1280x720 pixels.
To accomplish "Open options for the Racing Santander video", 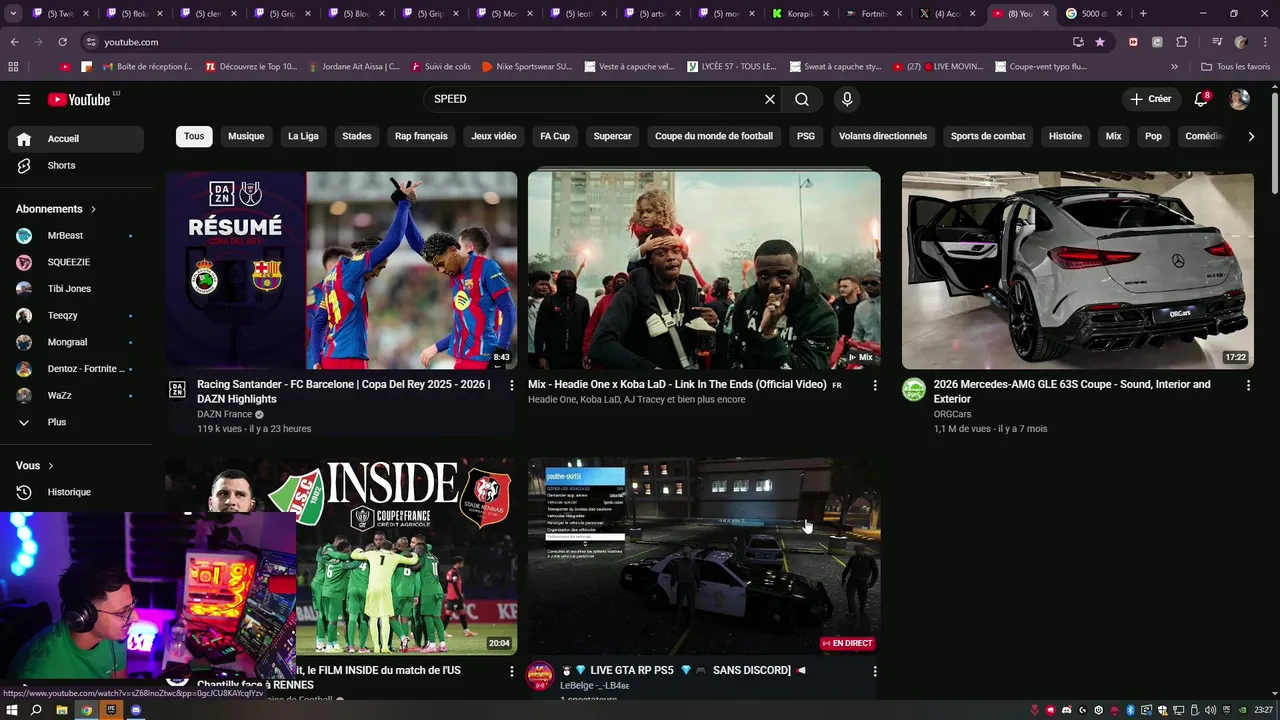I will pyautogui.click(x=512, y=385).
